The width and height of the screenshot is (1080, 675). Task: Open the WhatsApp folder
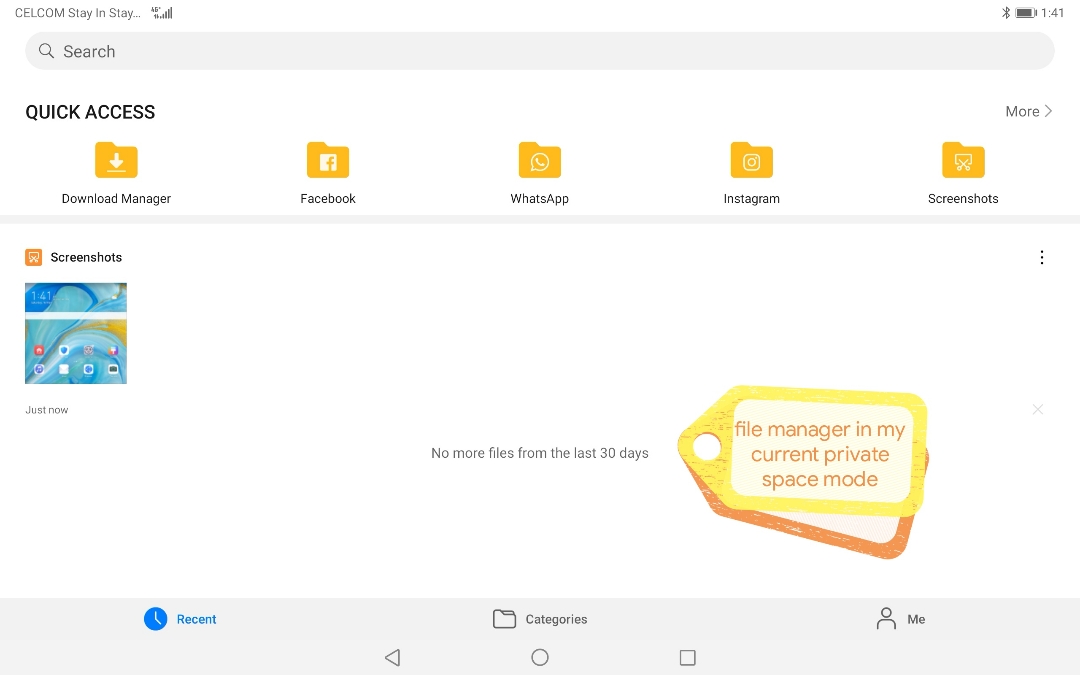[540, 161]
